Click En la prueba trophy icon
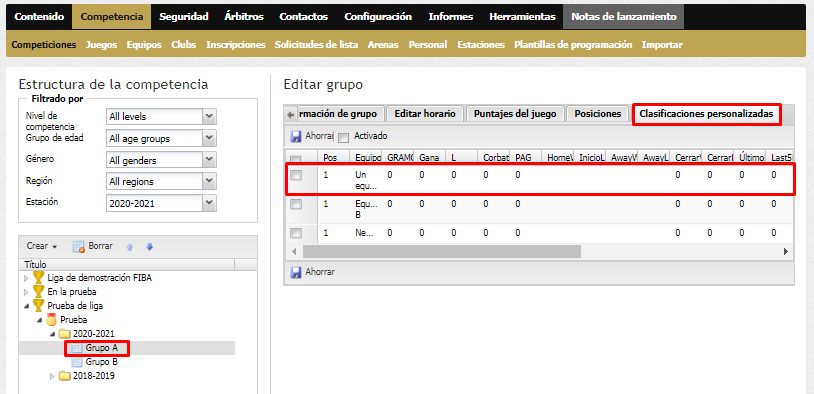Viewport: 814px width, 394px height. click(x=37, y=292)
